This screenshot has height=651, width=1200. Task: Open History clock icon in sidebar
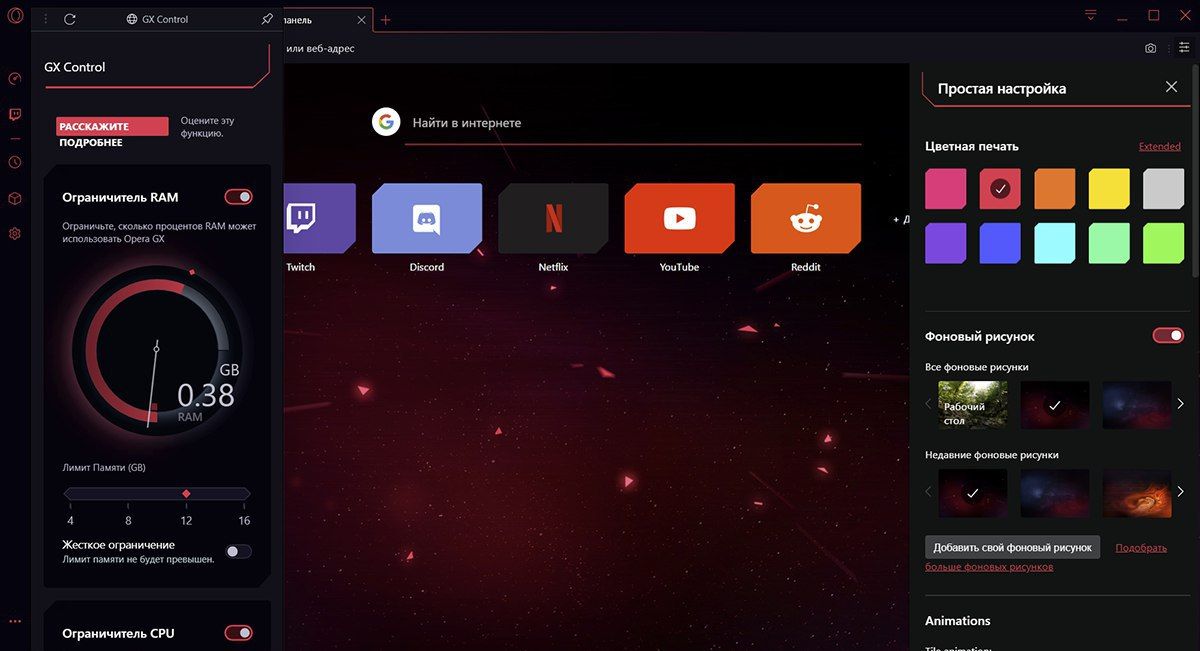pos(15,162)
